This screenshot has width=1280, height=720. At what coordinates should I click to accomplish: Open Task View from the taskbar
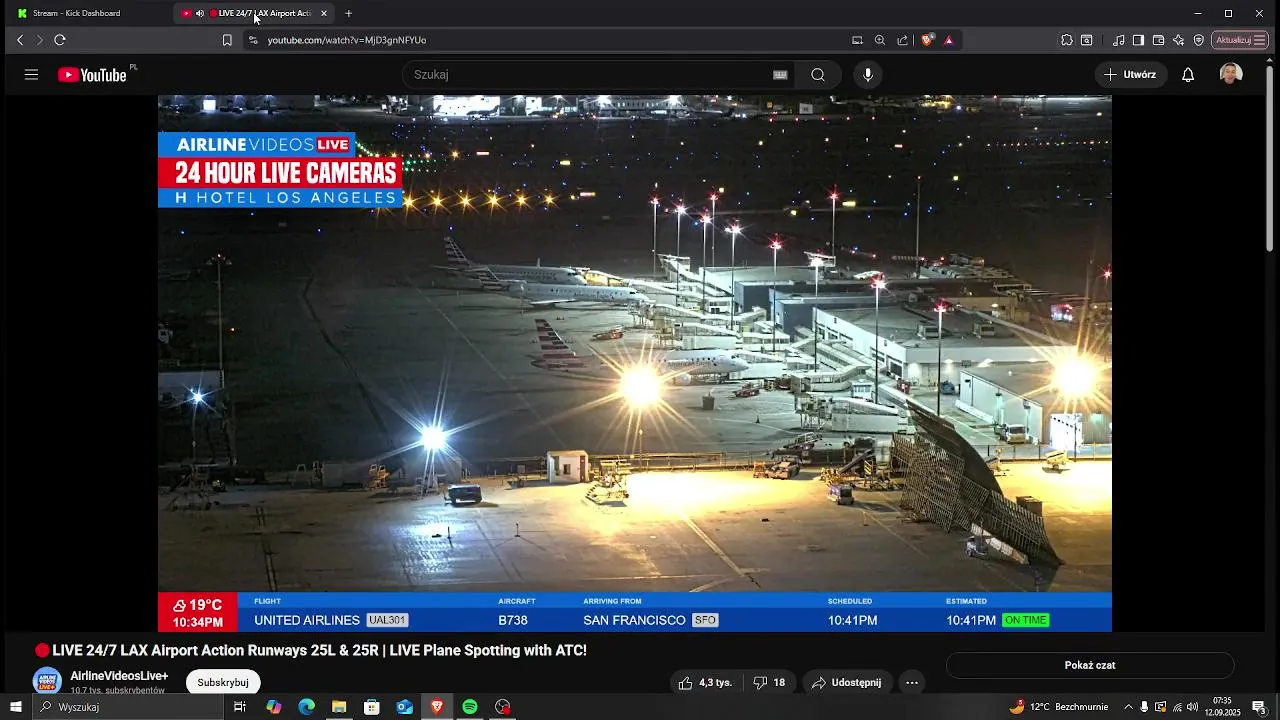click(240, 707)
